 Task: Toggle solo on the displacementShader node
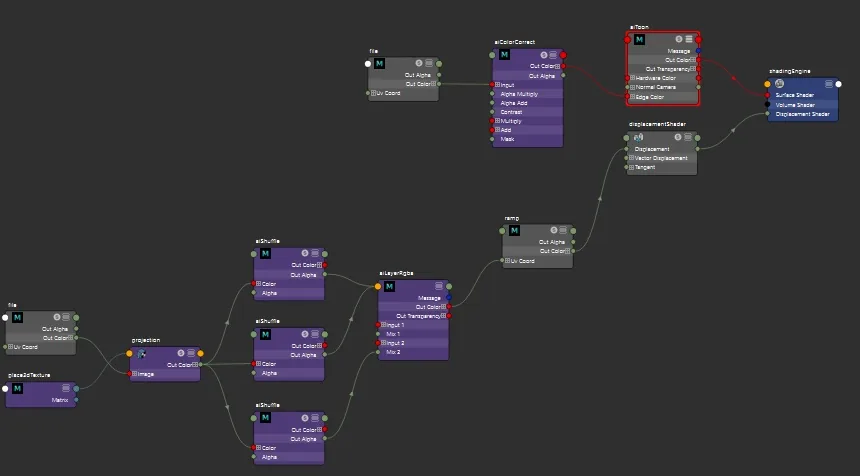[678, 137]
